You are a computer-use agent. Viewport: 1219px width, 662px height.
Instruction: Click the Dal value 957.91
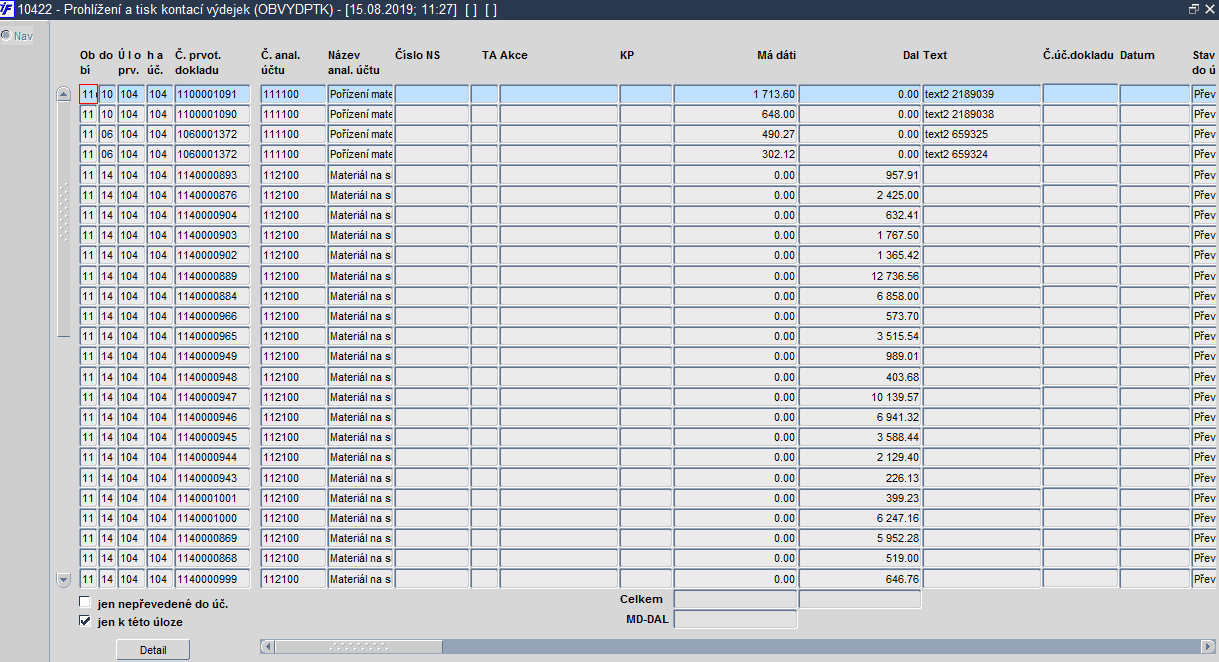860,175
